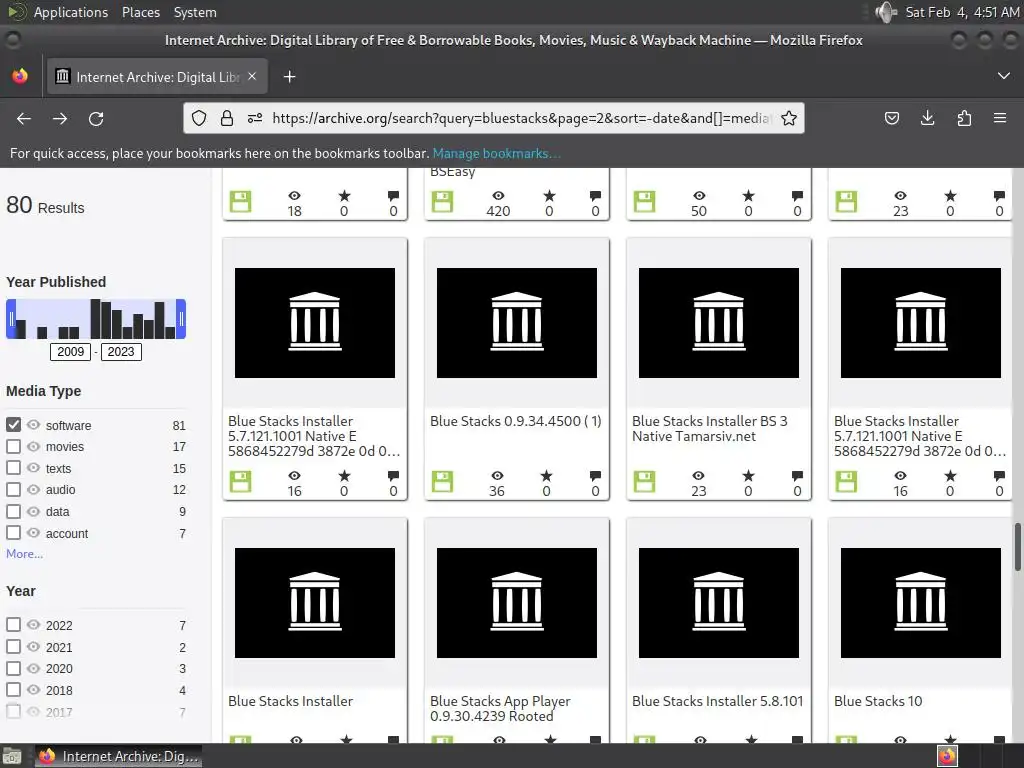Check the texts media type checkbox

tap(14, 468)
